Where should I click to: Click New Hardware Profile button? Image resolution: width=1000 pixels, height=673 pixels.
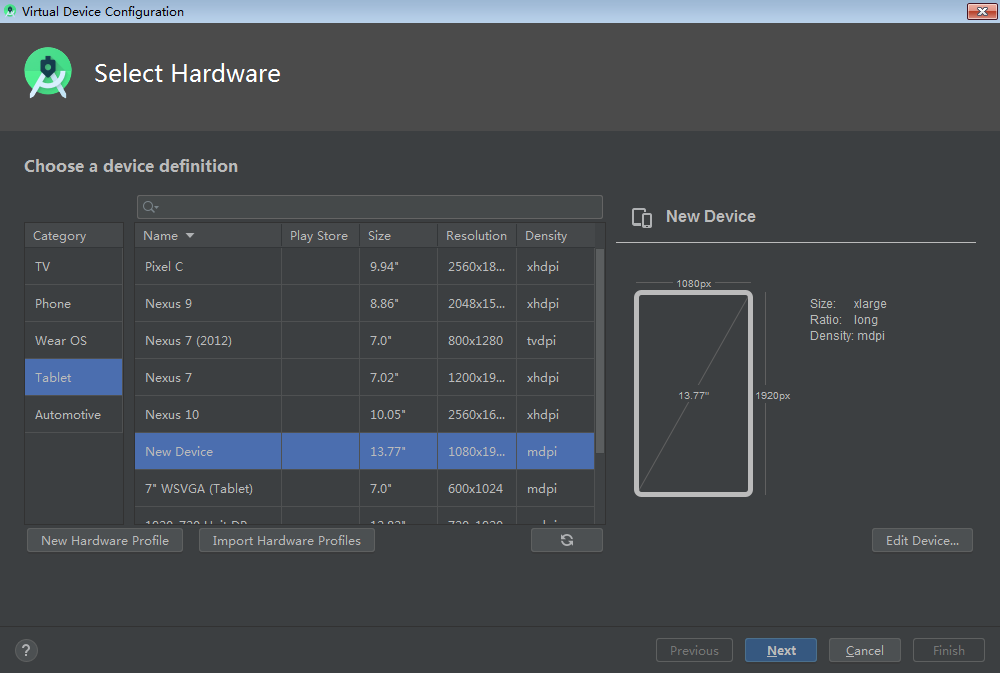click(x=105, y=540)
